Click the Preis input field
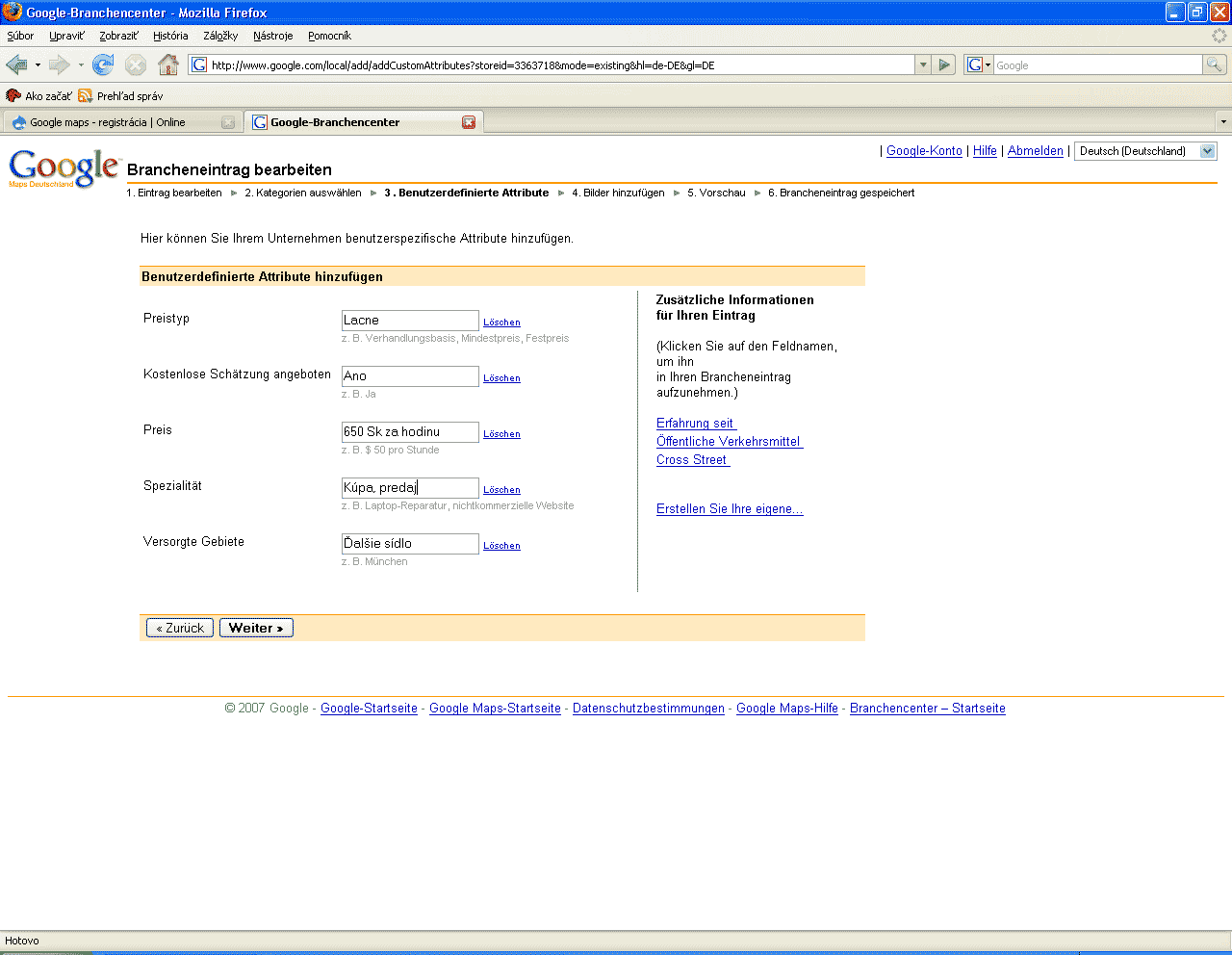 point(410,432)
